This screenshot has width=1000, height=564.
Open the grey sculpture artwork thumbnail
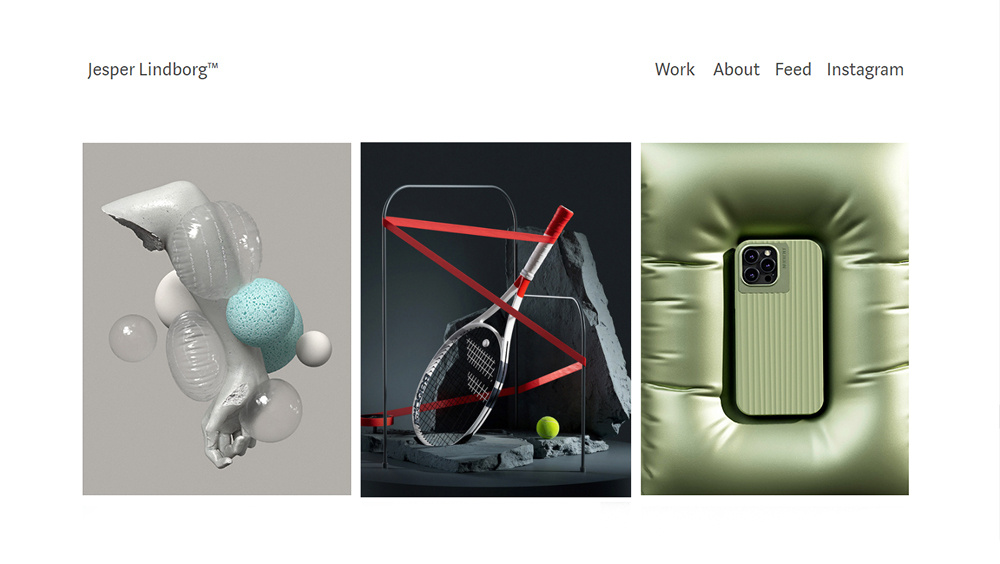pos(217,319)
